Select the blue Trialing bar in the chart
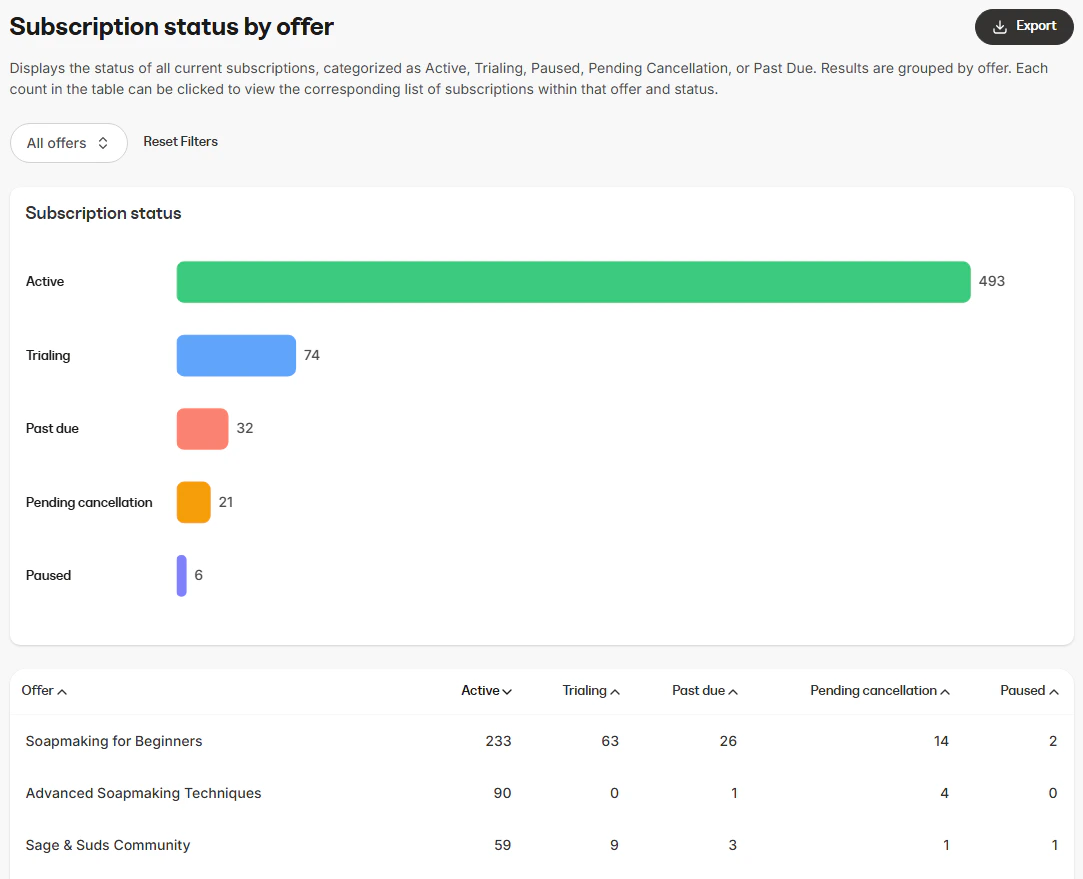The height and width of the screenshot is (879, 1083). [236, 355]
